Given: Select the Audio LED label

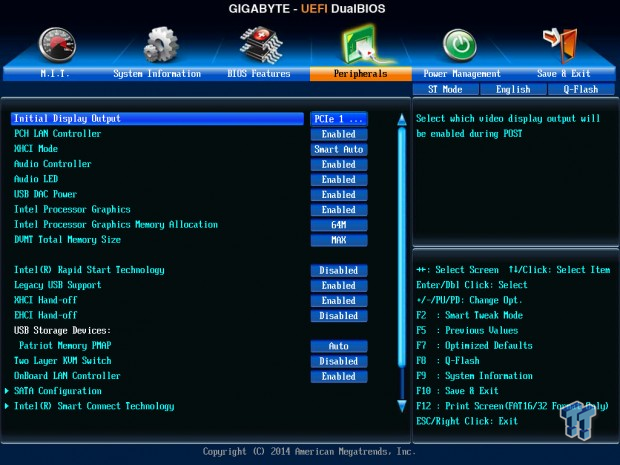Looking at the screenshot, I should (36, 179).
